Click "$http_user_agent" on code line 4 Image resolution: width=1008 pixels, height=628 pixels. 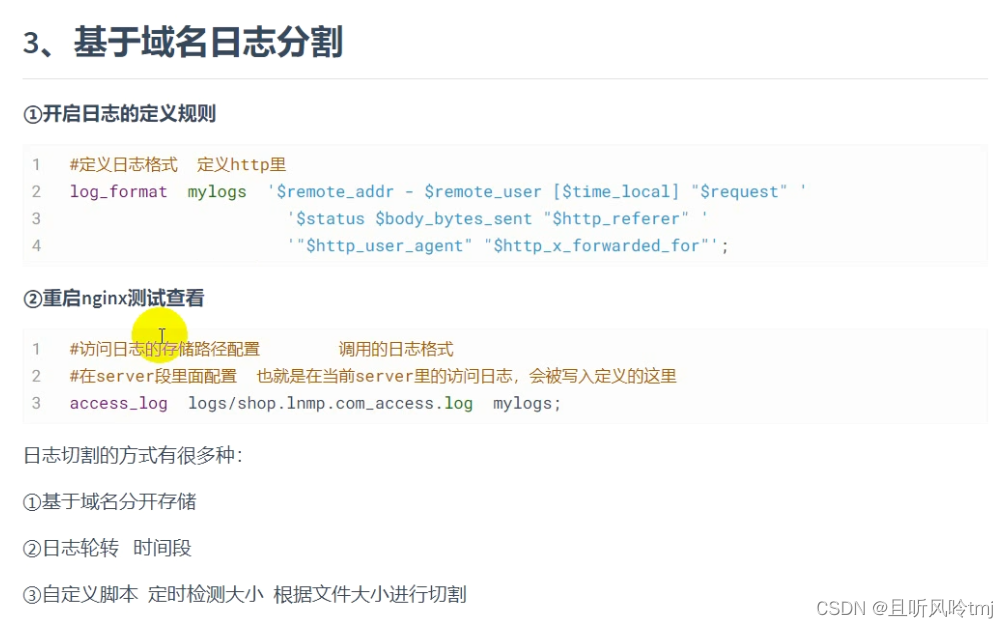point(385,245)
